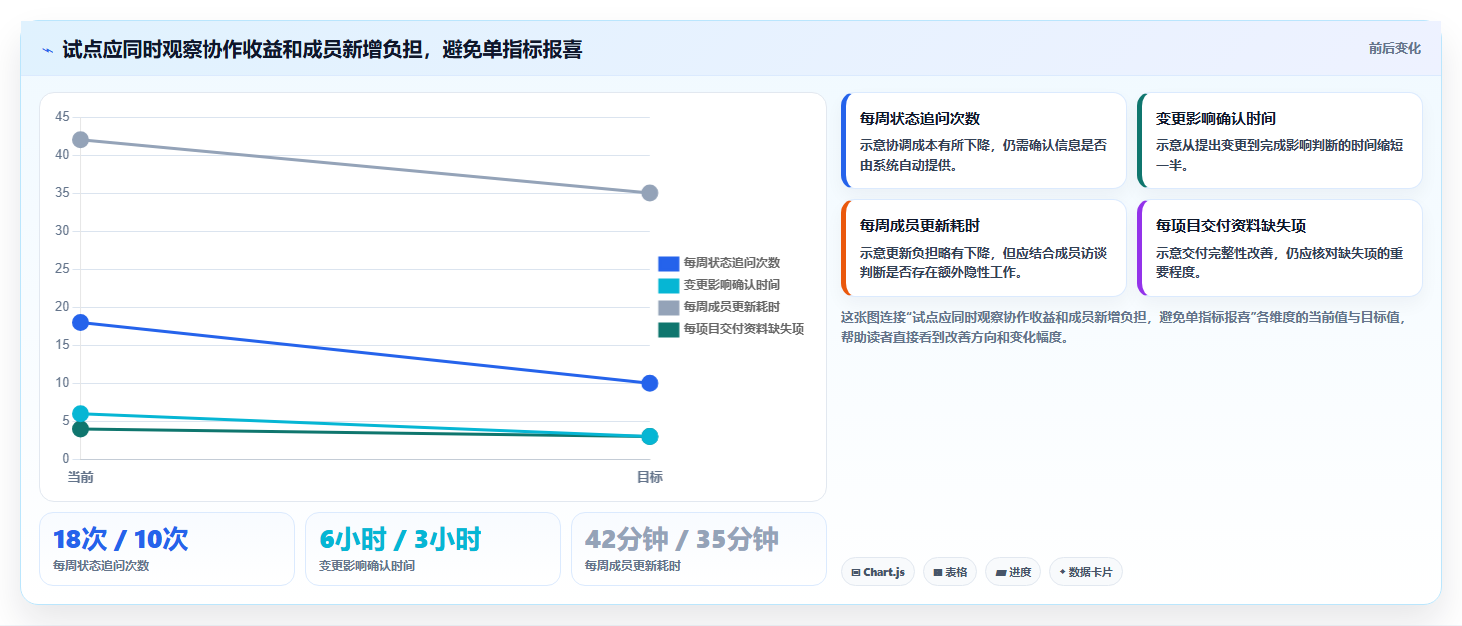Click the Chart.js tag chip
This screenshot has width=1462, height=626.
coord(878,572)
